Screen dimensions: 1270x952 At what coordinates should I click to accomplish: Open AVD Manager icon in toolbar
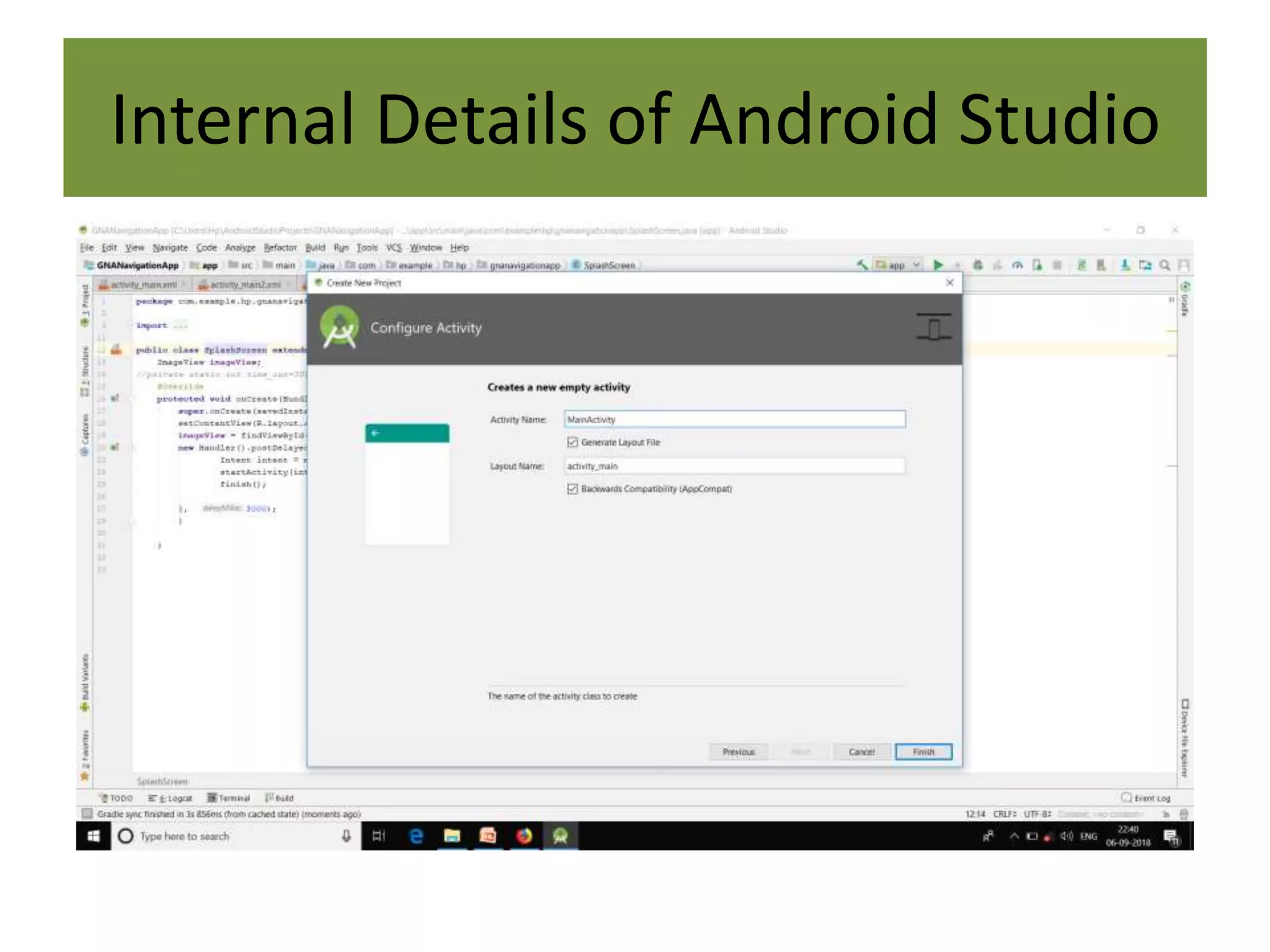pyautogui.click(x=1101, y=265)
